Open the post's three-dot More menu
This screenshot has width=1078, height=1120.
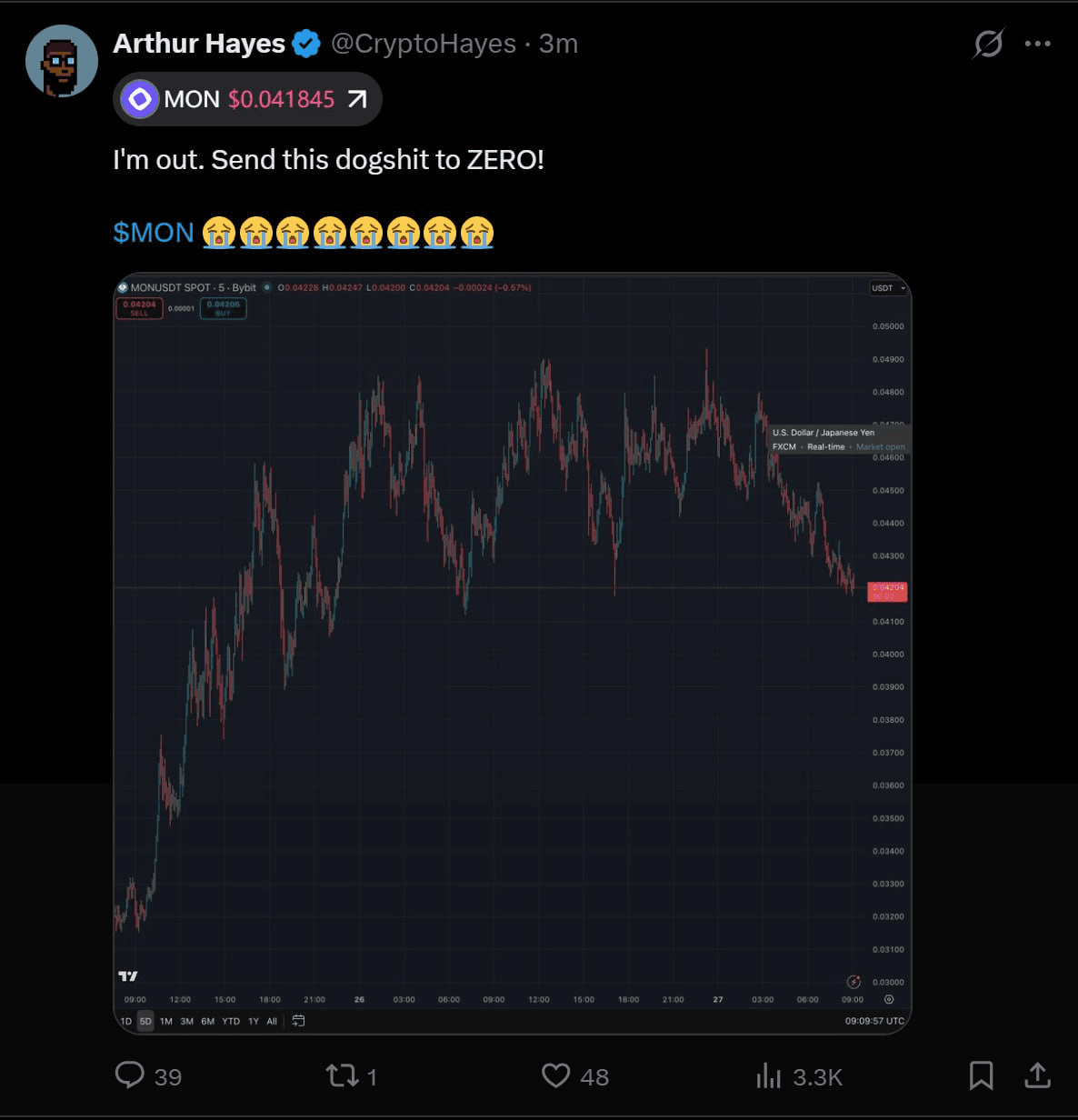(1037, 43)
